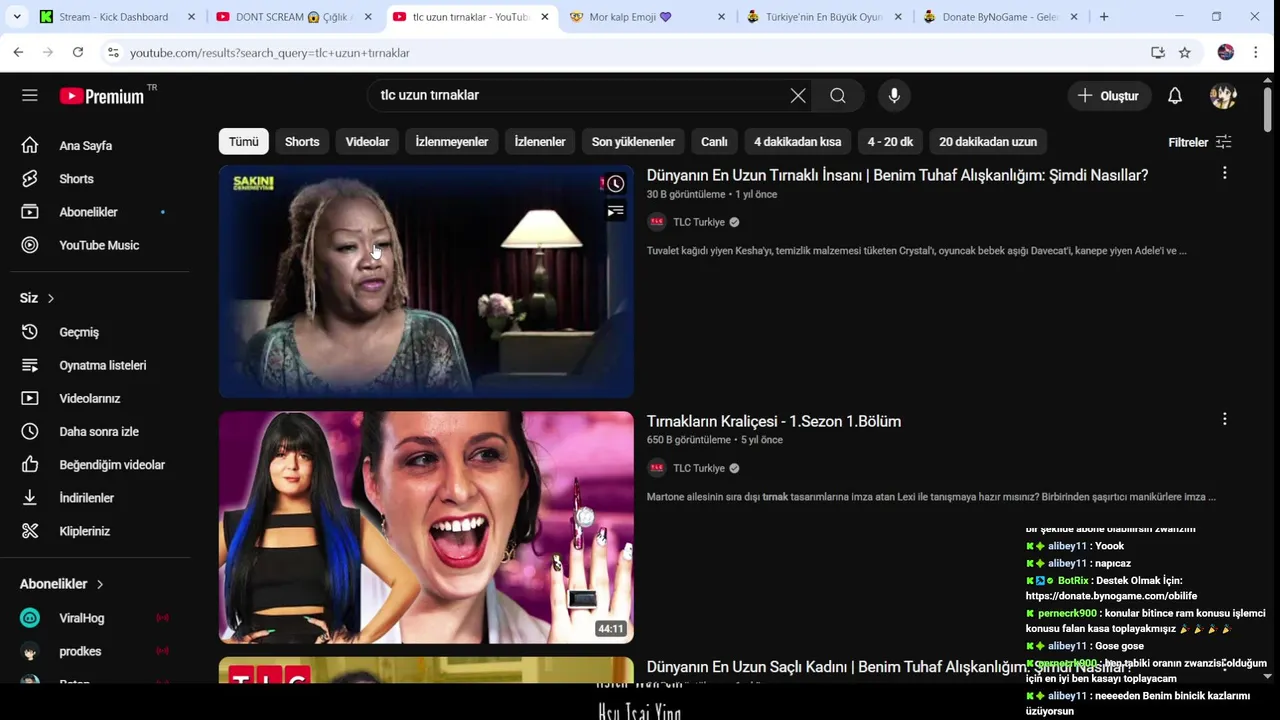Select the Videolar filter chip
The height and width of the screenshot is (720, 1280).
(x=367, y=142)
